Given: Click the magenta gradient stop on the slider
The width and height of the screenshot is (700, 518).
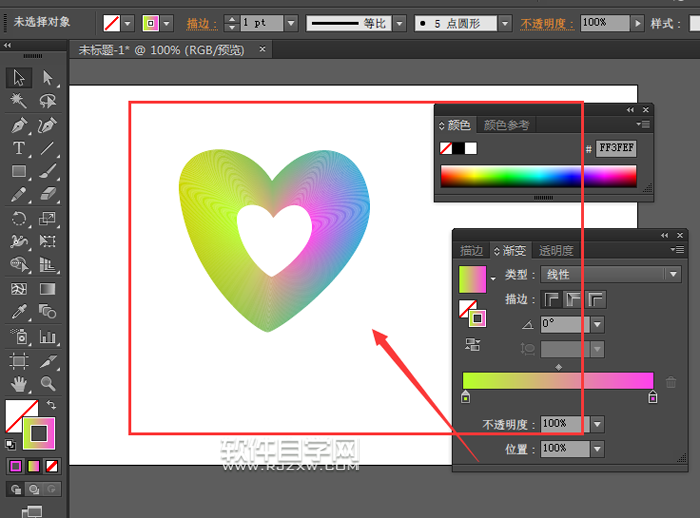Looking at the screenshot, I should (x=652, y=397).
